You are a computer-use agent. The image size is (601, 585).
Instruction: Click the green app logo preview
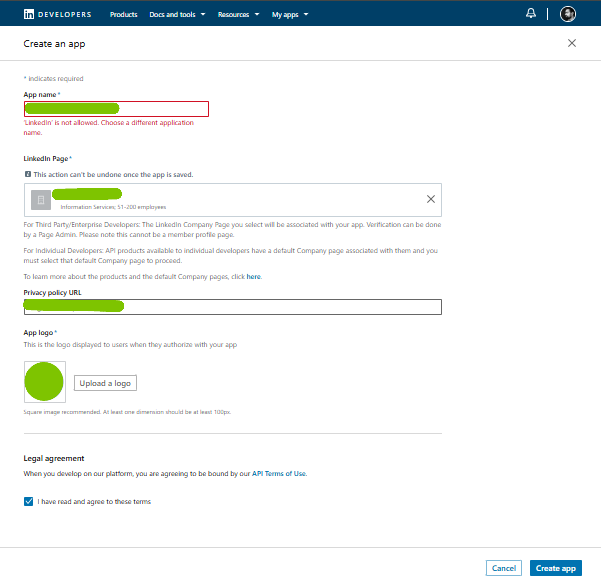coord(44,382)
